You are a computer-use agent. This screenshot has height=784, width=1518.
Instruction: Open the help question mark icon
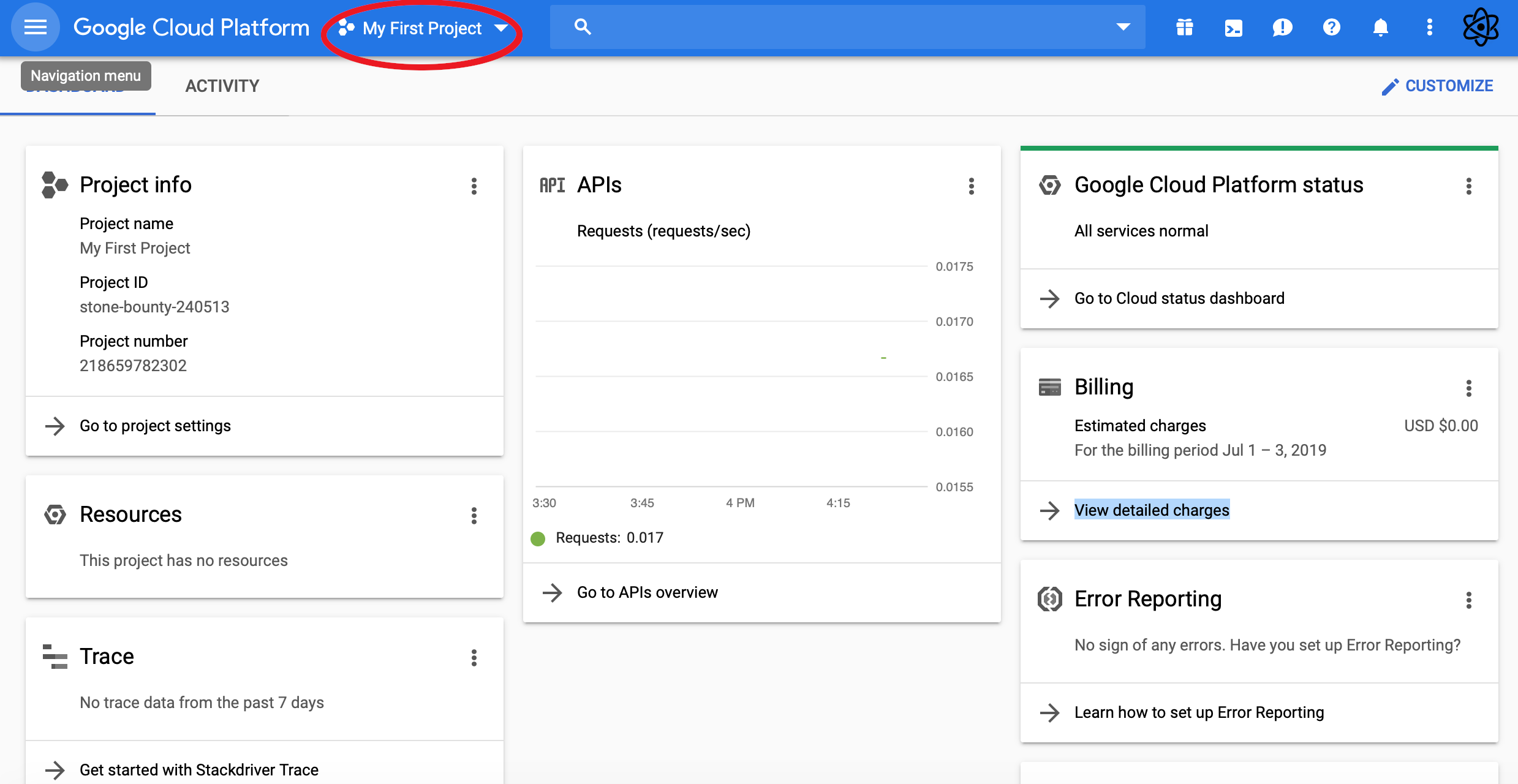point(1331,28)
